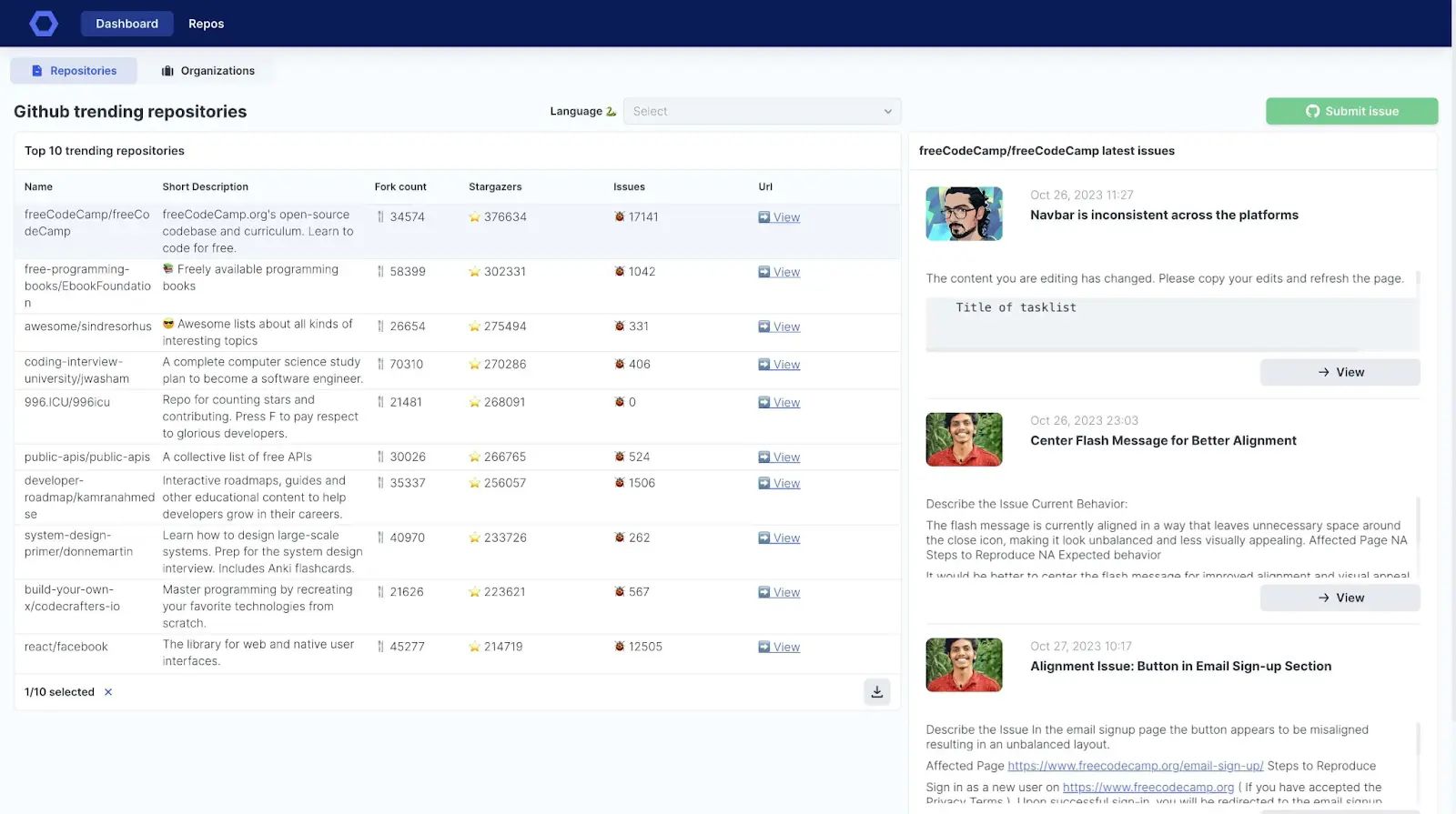Click View button for Center Flash Message issue
Image resolution: width=1456 pixels, height=814 pixels.
tap(1340, 598)
